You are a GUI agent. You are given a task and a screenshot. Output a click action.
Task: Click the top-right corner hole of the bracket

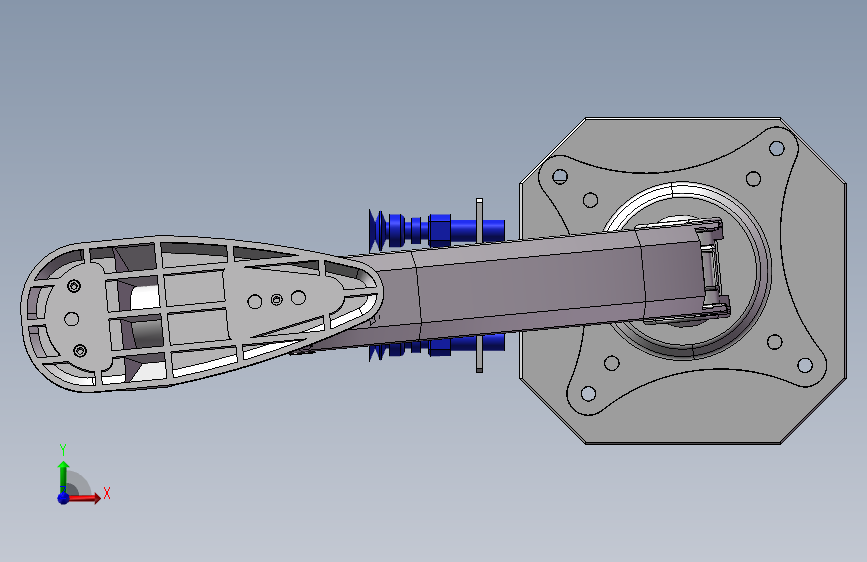coord(776,148)
